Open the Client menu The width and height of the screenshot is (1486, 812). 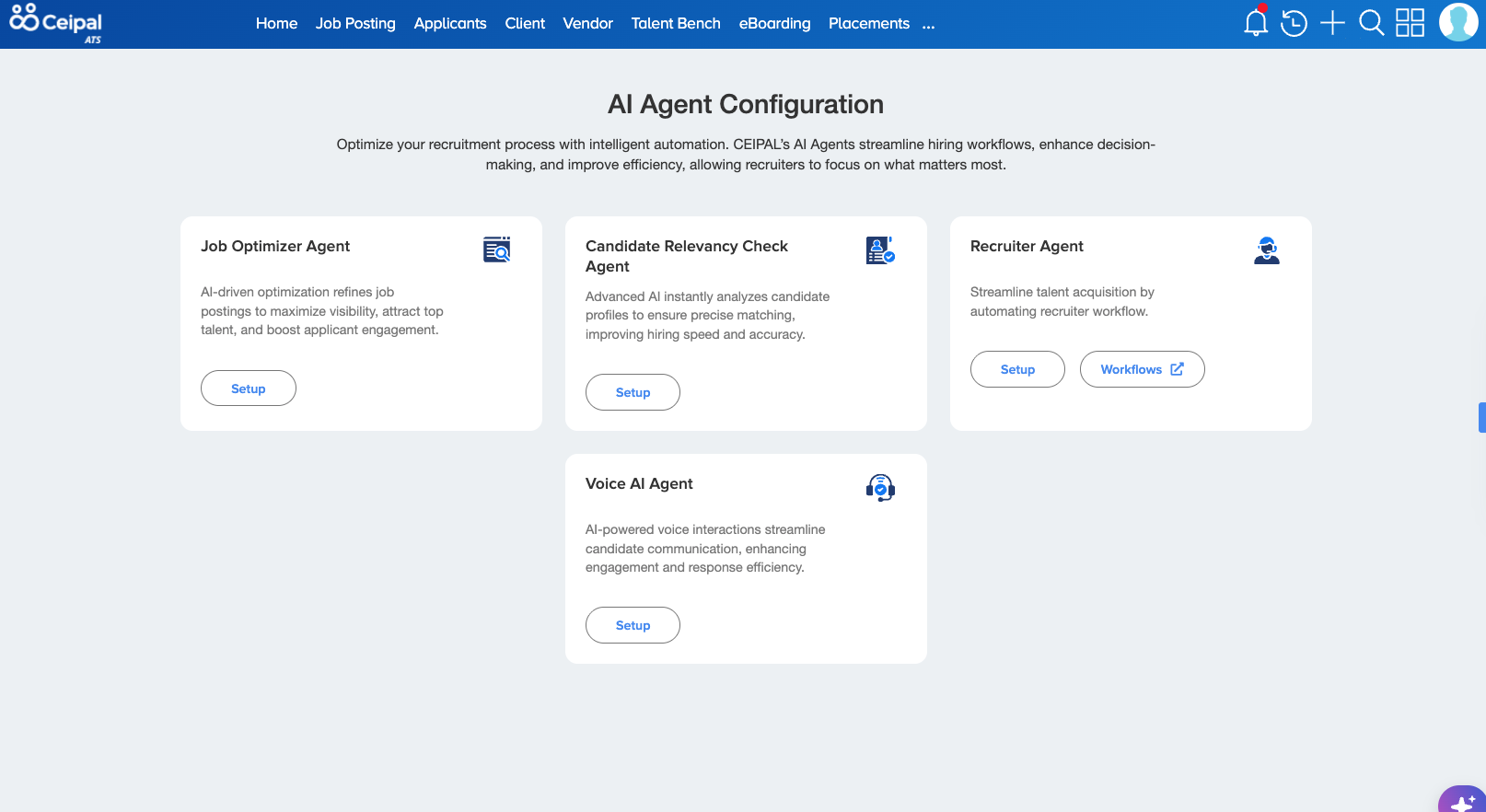click(x=525, y=23)
